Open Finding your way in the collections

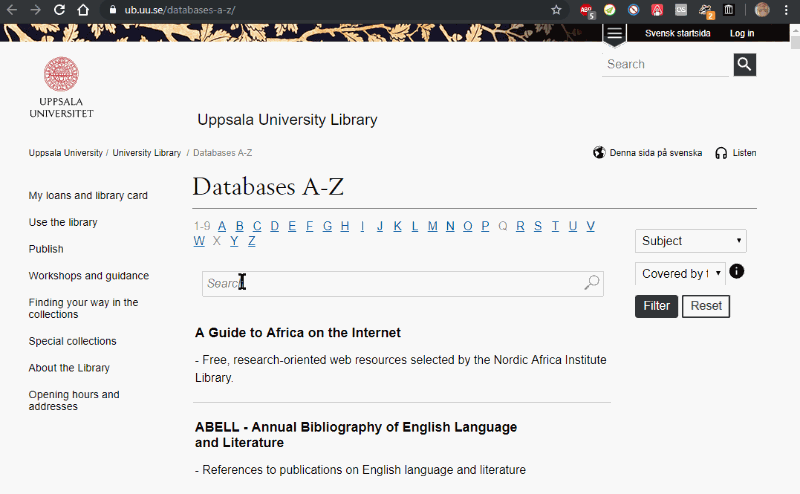(x=83, y=308)
